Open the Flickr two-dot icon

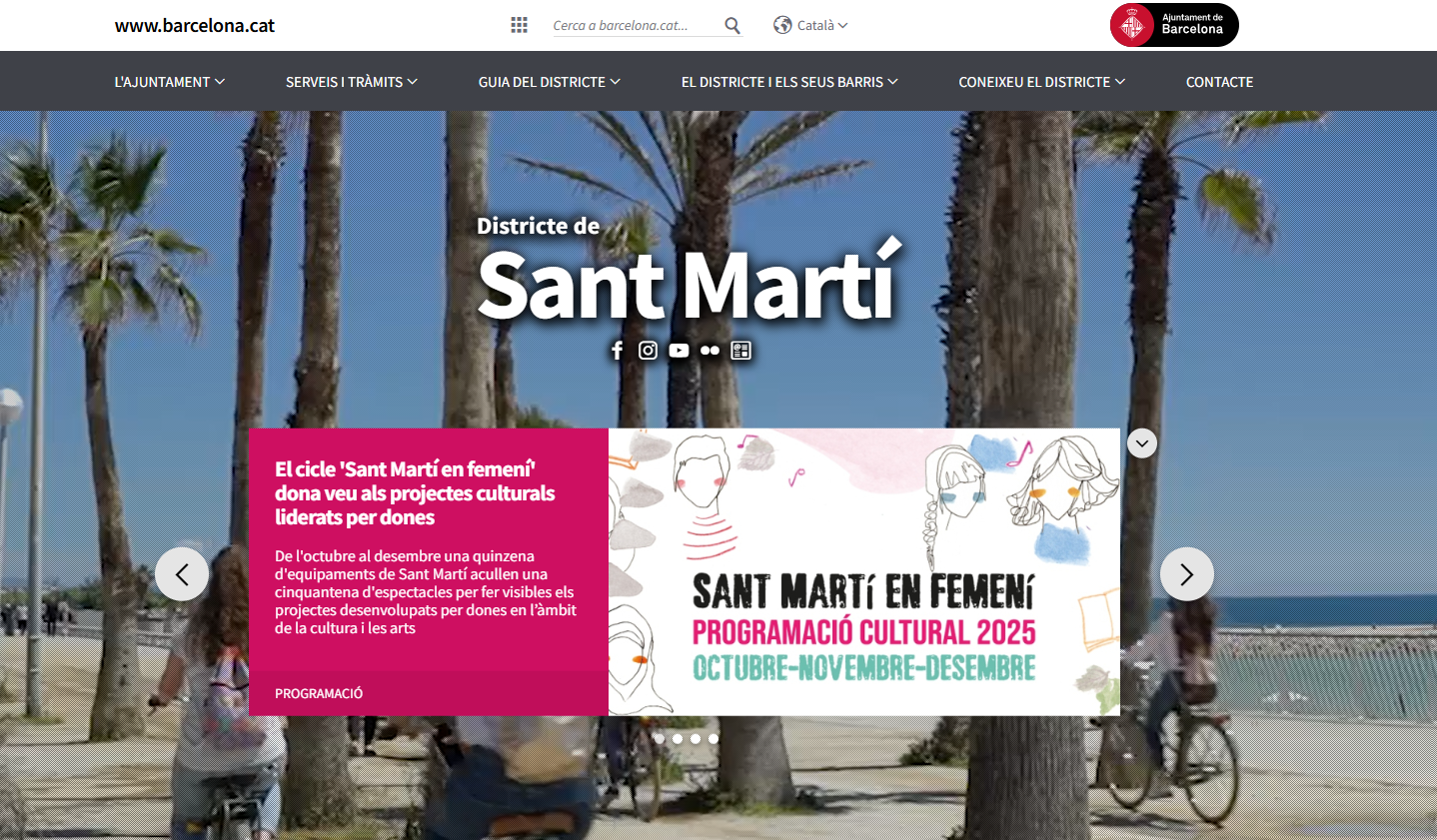[x=710, y=351]
